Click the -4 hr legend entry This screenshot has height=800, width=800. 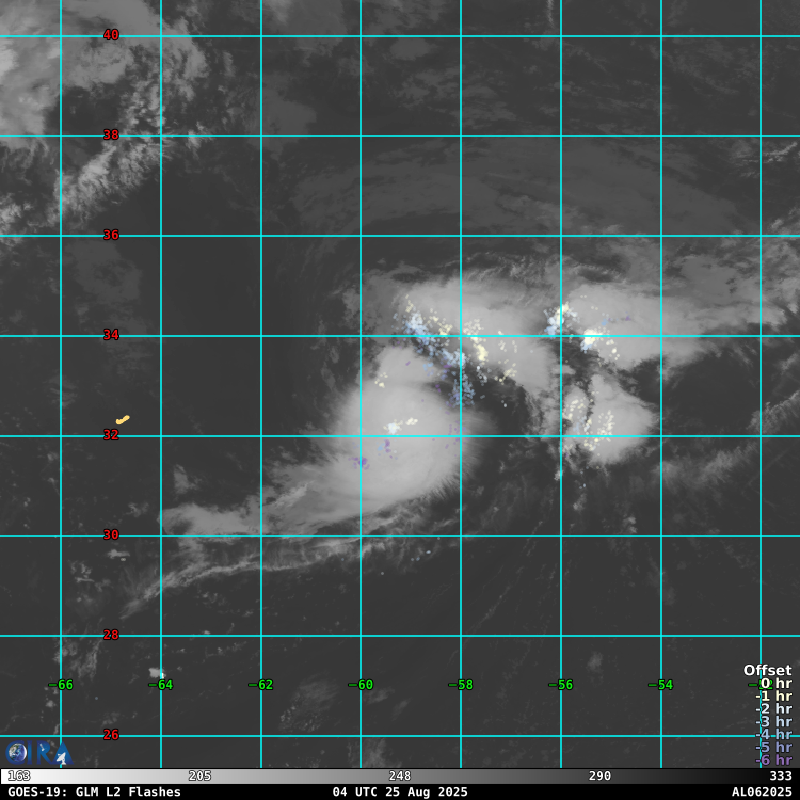click(x=773, y=735)
